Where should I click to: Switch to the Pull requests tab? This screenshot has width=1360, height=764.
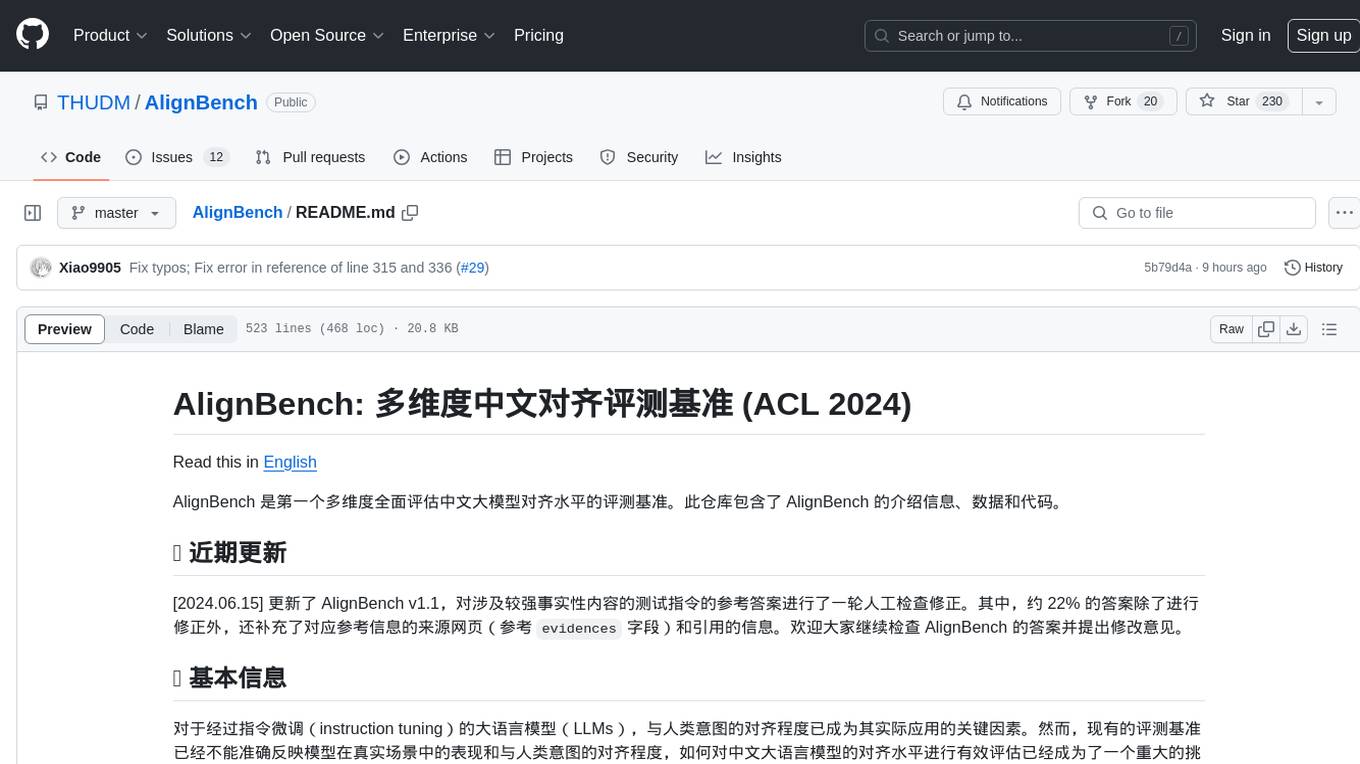[310, 157]
